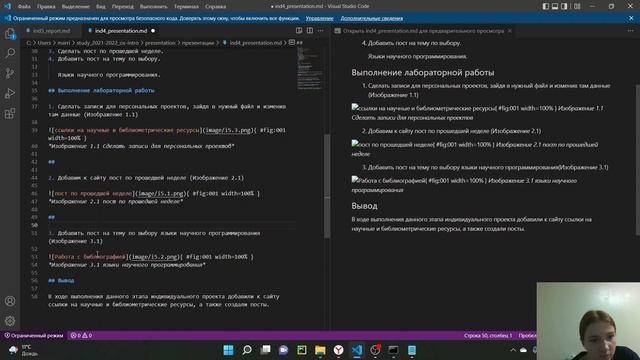
Task: Open File Explorer taskbar icon
Action: [x=320, y=350]
